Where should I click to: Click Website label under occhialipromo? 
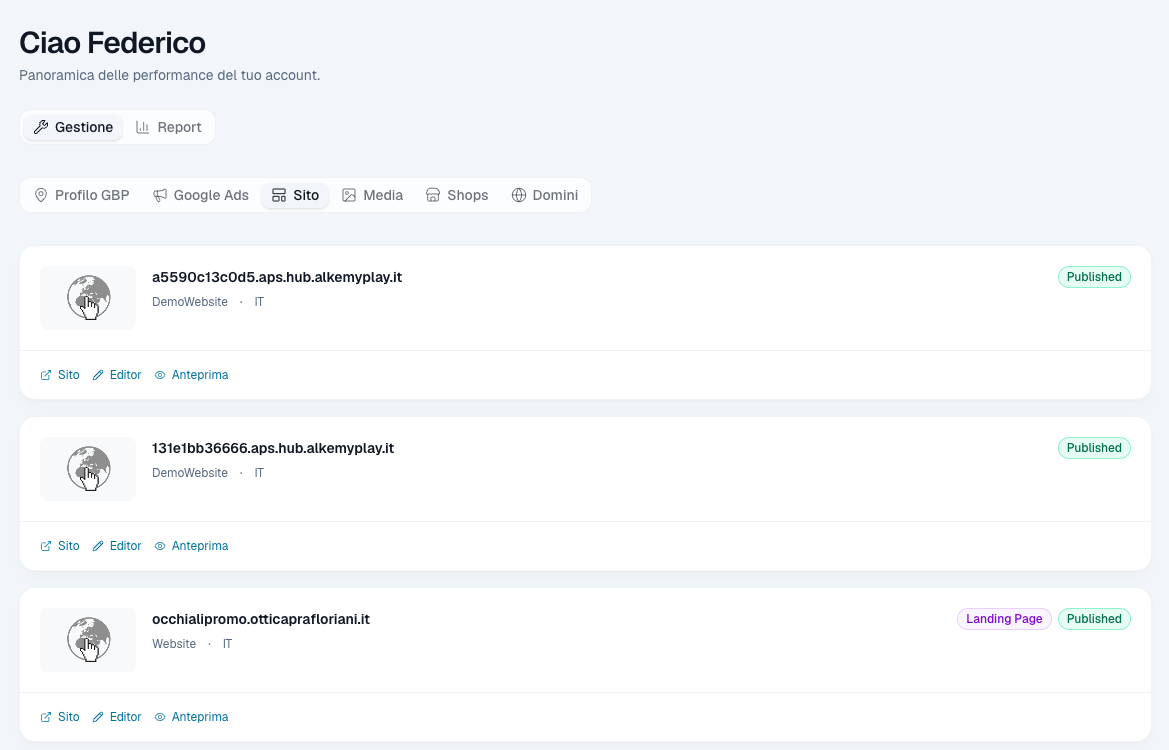(174, 643)
